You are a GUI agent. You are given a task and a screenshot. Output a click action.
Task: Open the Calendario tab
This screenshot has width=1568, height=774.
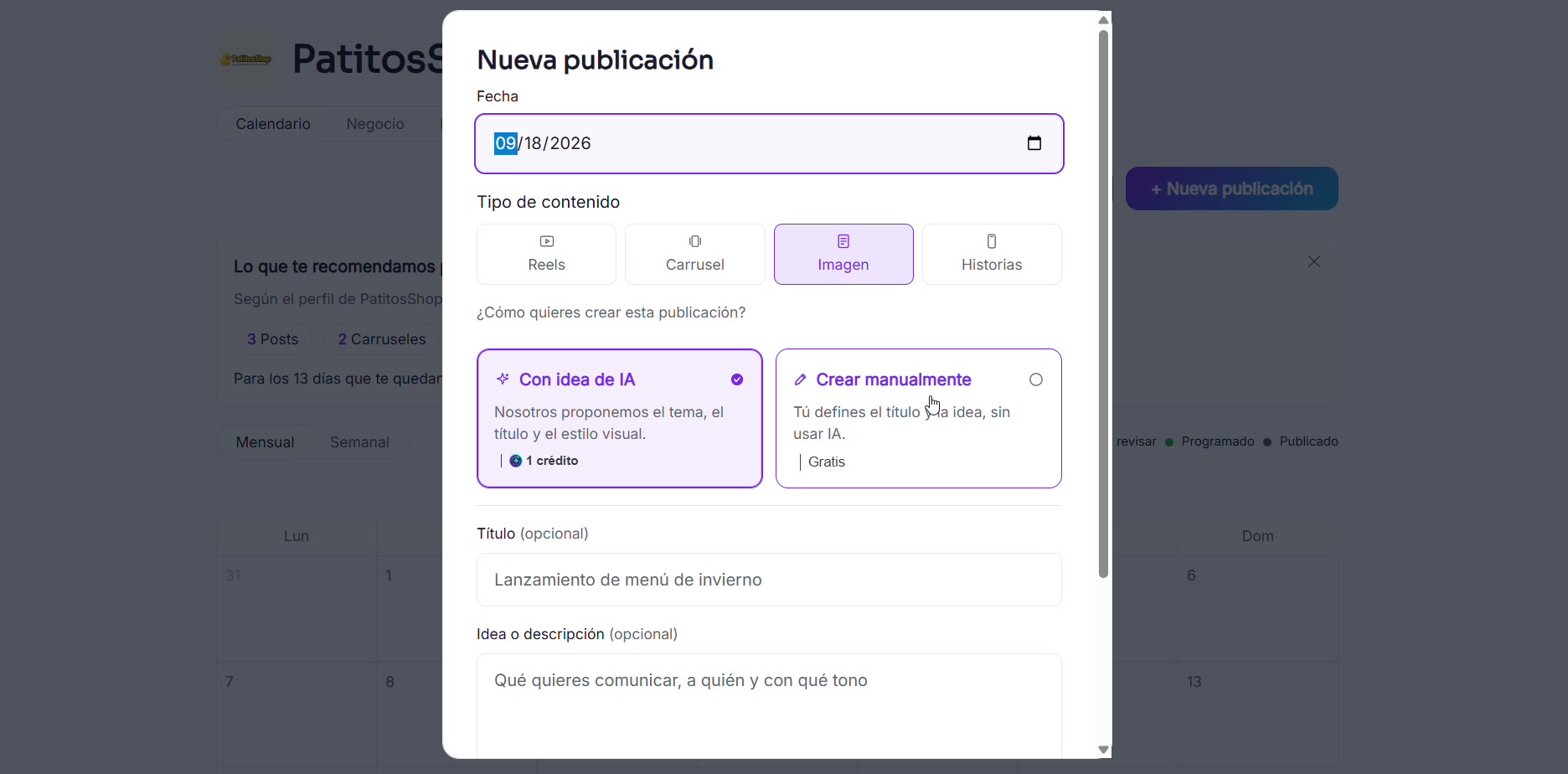coord(273,124)
